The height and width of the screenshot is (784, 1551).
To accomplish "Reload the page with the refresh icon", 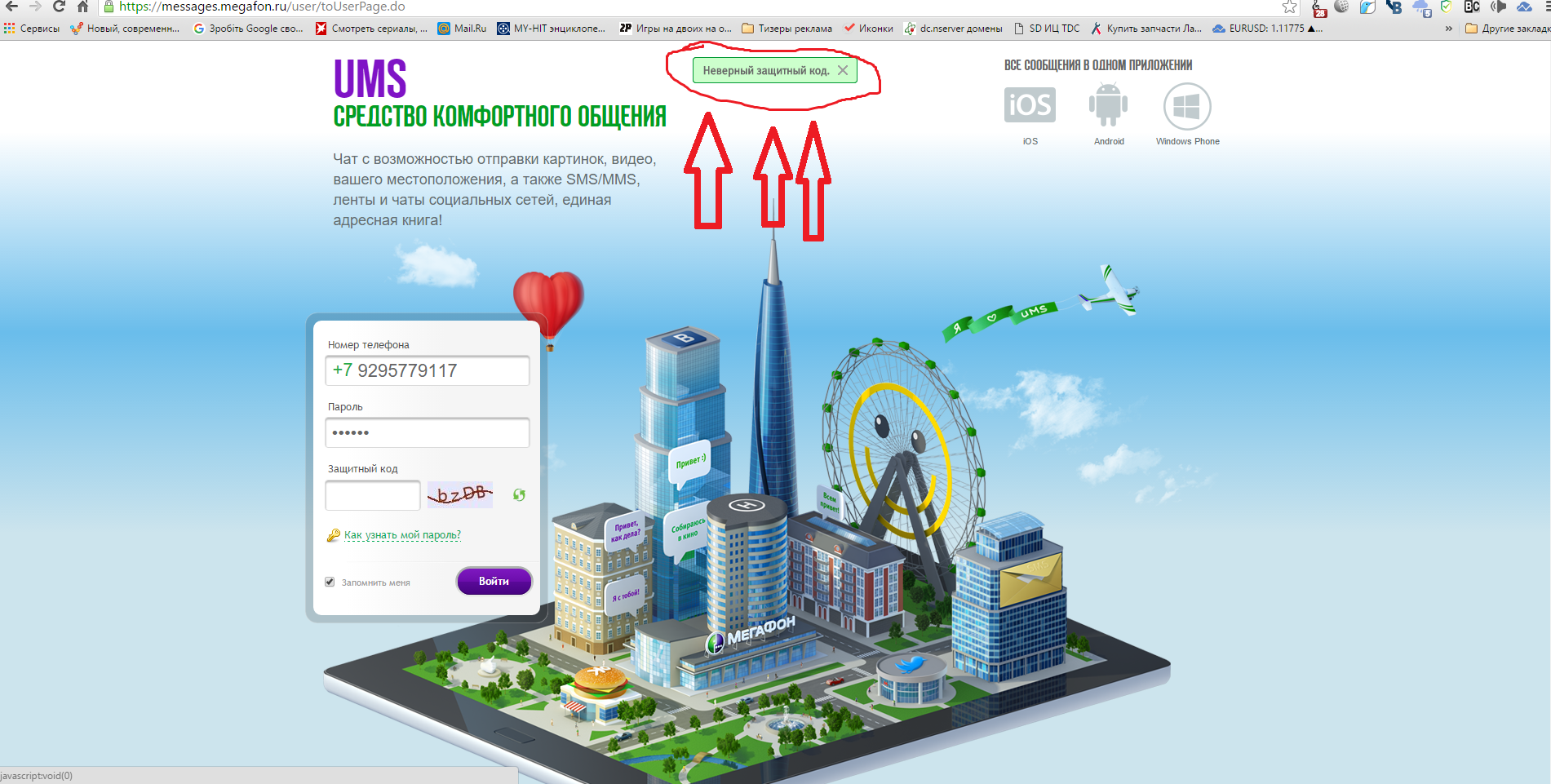I will point(59,7).
